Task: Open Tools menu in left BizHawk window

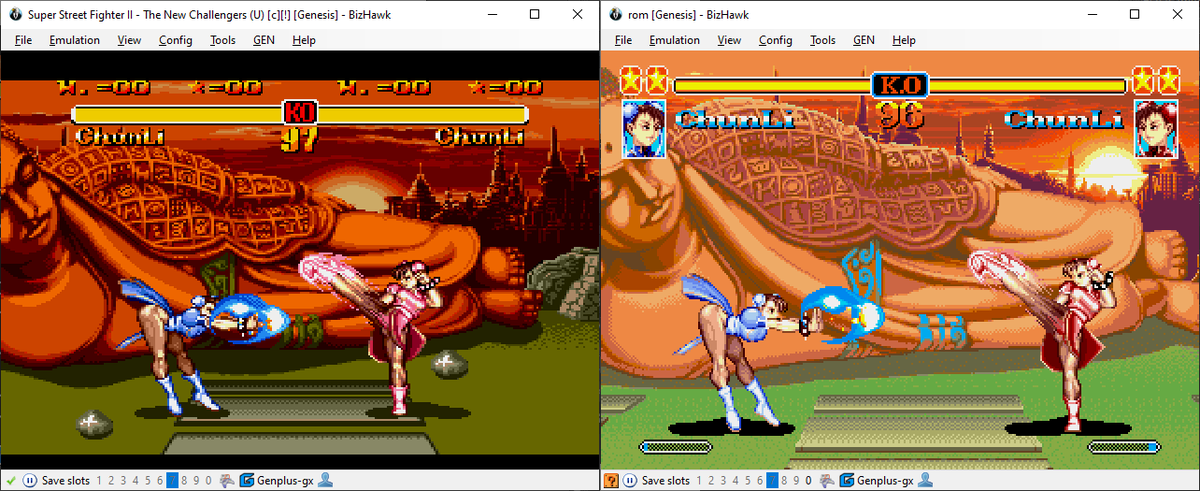Action: coord(223,40)
